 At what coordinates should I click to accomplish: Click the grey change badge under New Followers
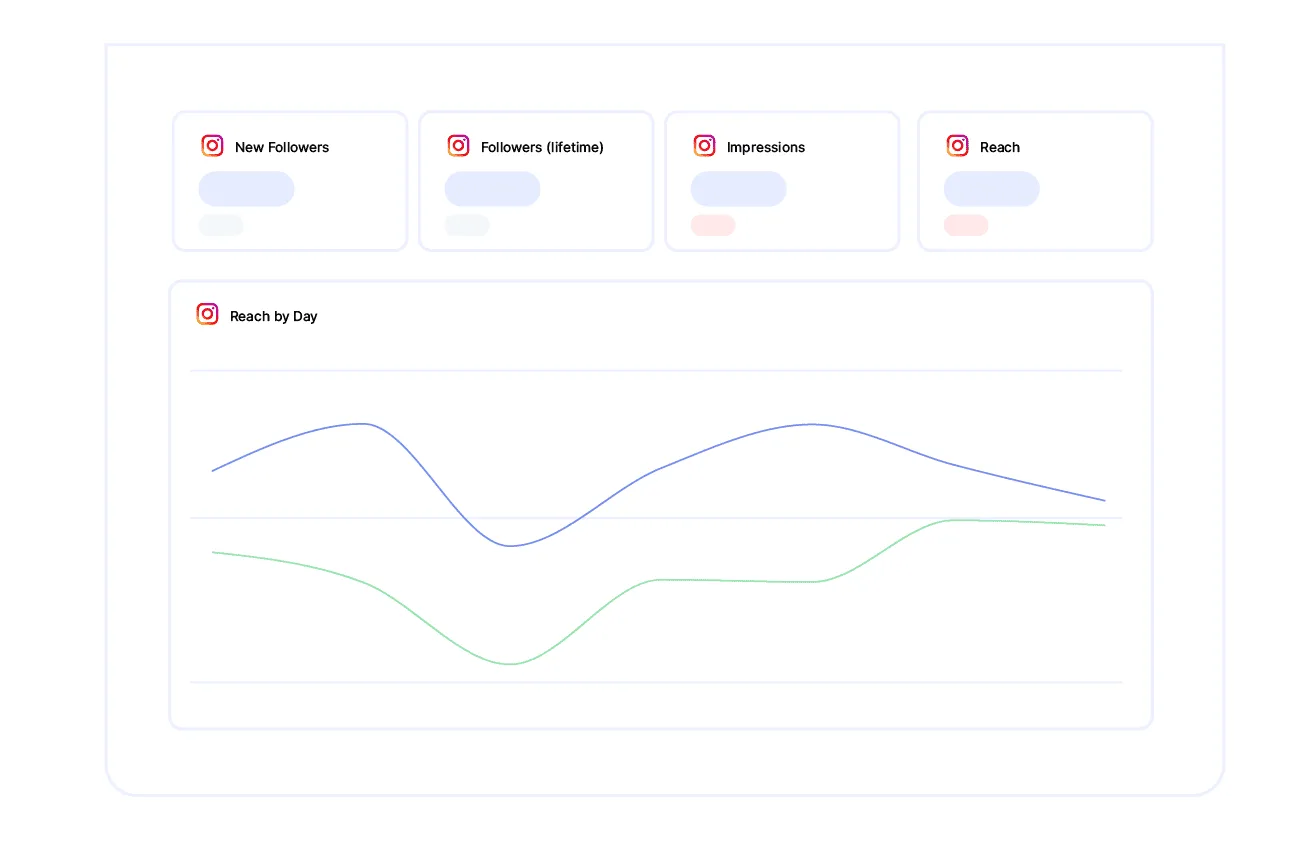(x=220, y=225)
